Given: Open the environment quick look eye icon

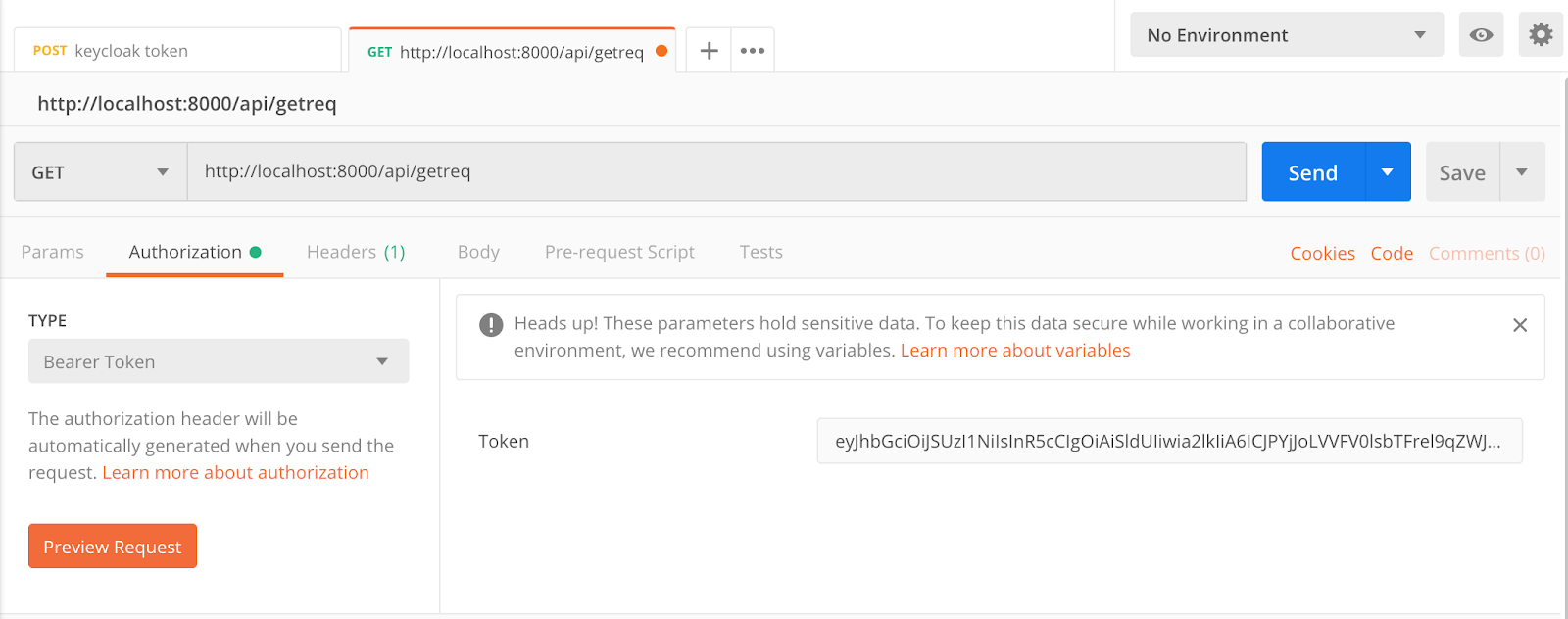Looking at the screenshot, I should tap(1481, 34).
